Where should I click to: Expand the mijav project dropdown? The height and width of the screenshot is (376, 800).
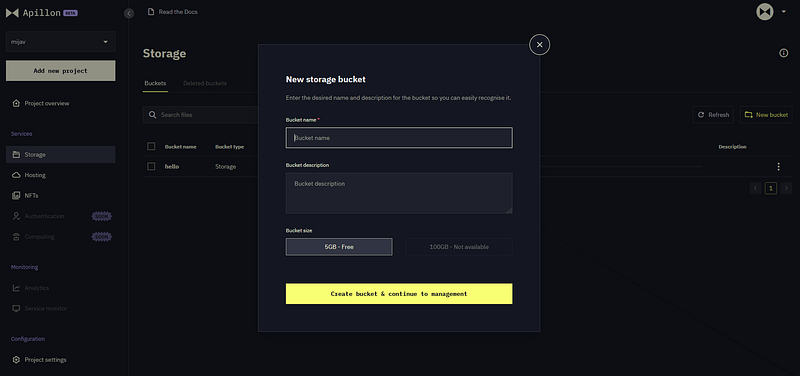point(106,42)
